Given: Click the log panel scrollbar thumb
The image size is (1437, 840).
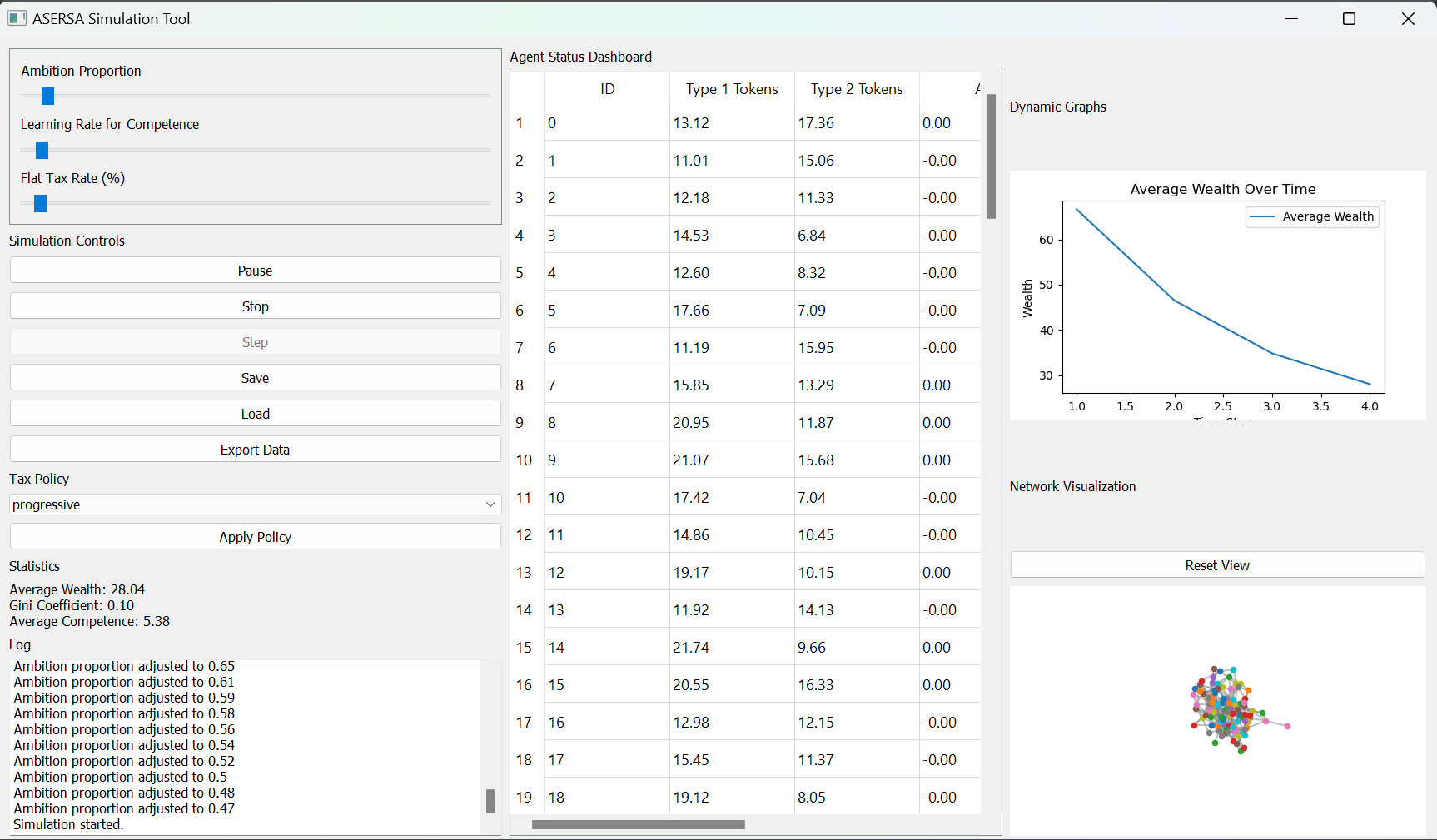Looking at the screenshot, I should 490,801.
